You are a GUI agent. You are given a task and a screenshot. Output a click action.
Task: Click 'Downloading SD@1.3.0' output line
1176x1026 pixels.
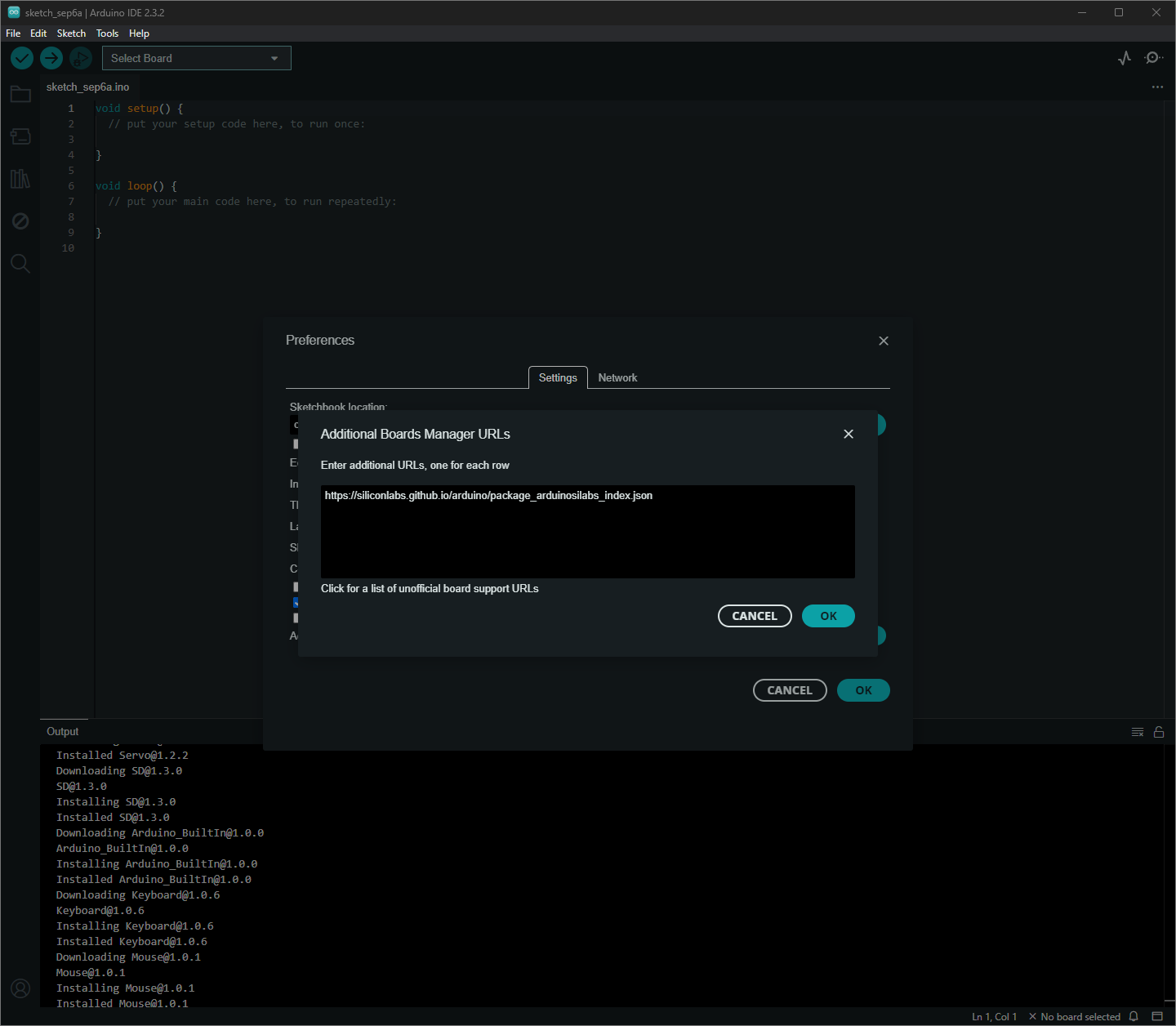click(x=119, y=771)
